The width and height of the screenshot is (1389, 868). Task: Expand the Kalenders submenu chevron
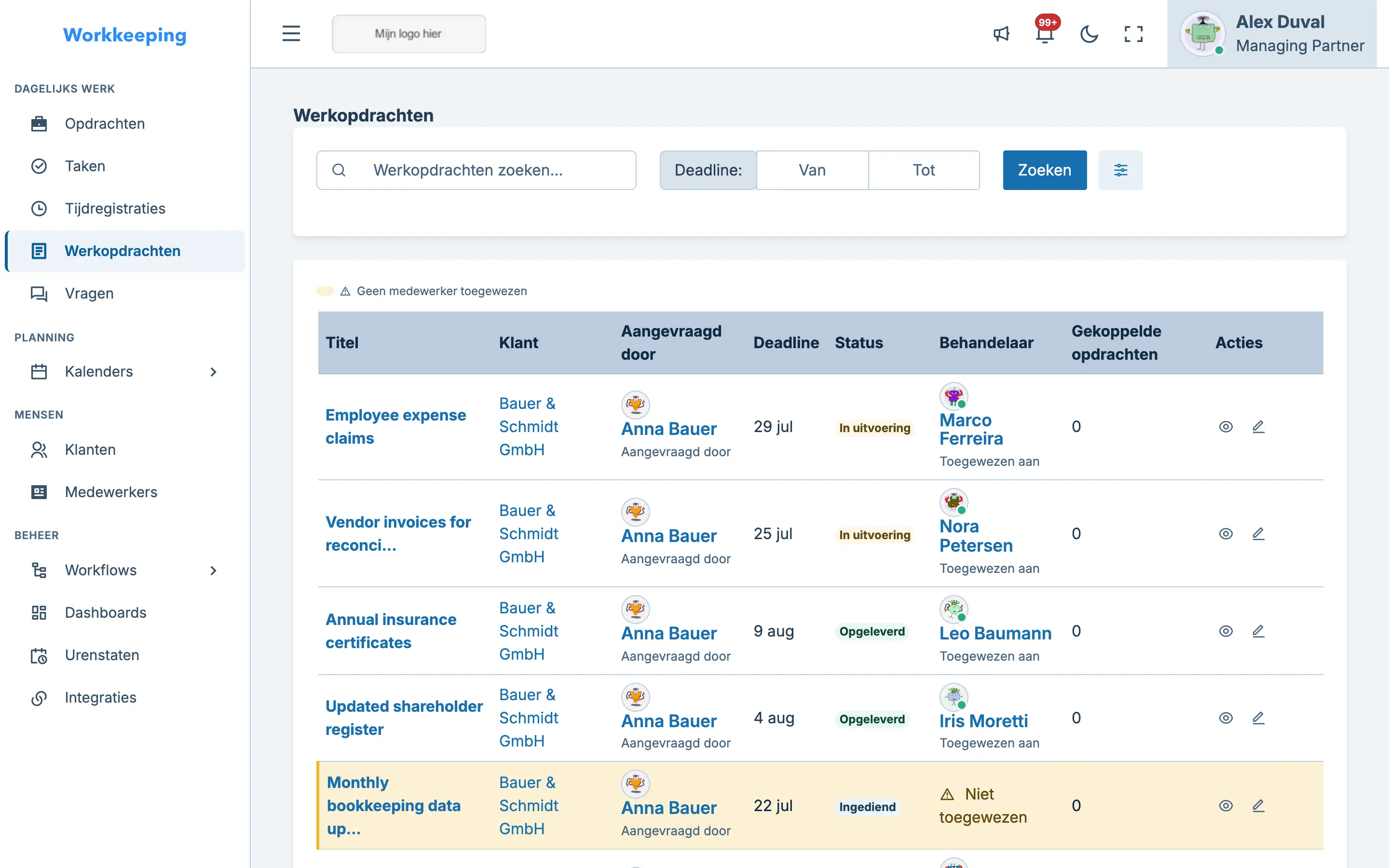pyautogui.click(x=213, y=372)
